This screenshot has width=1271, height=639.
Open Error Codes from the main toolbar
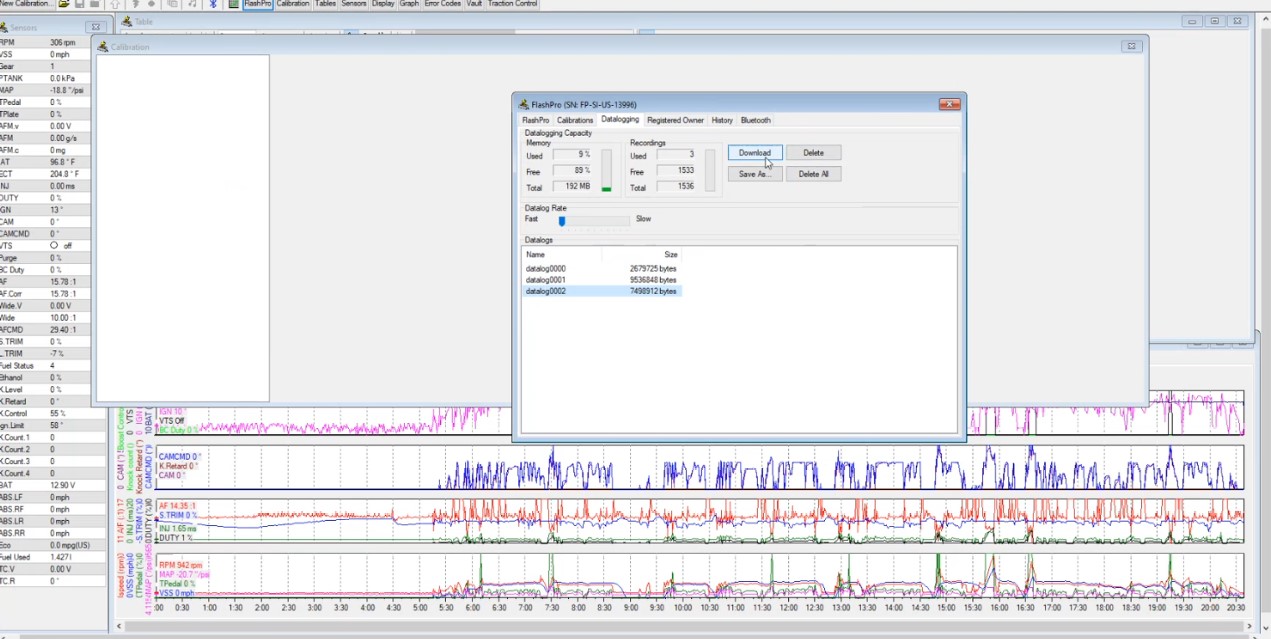443,4
